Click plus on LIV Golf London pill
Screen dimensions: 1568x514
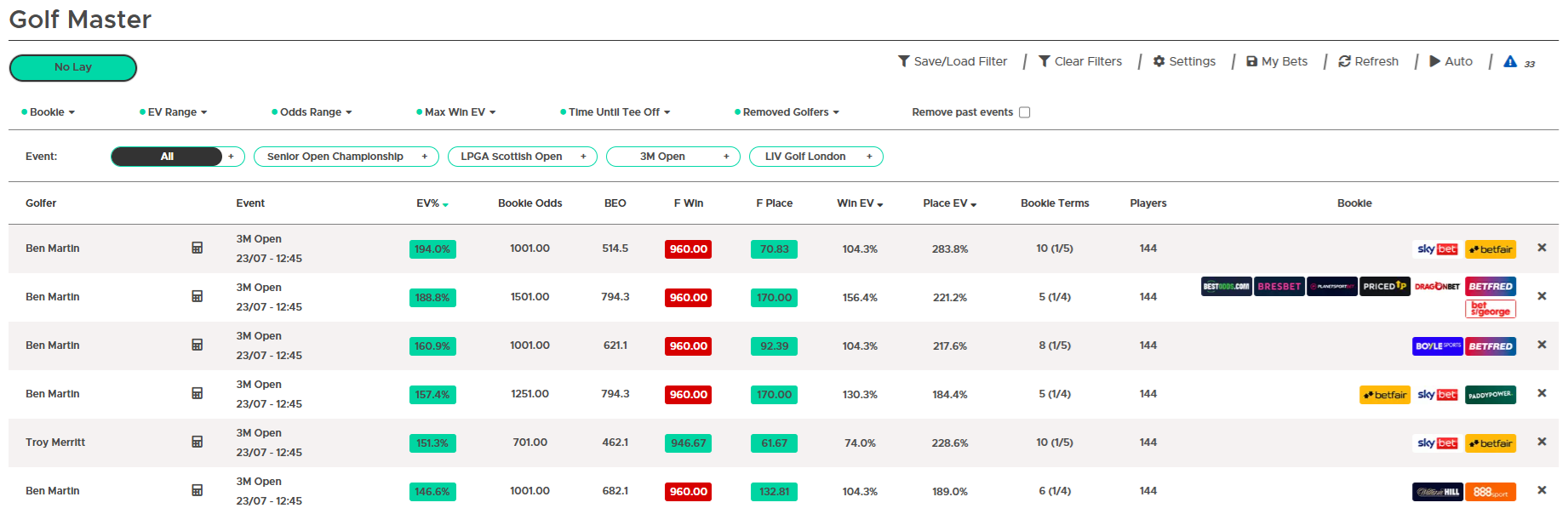pos(869,157)
